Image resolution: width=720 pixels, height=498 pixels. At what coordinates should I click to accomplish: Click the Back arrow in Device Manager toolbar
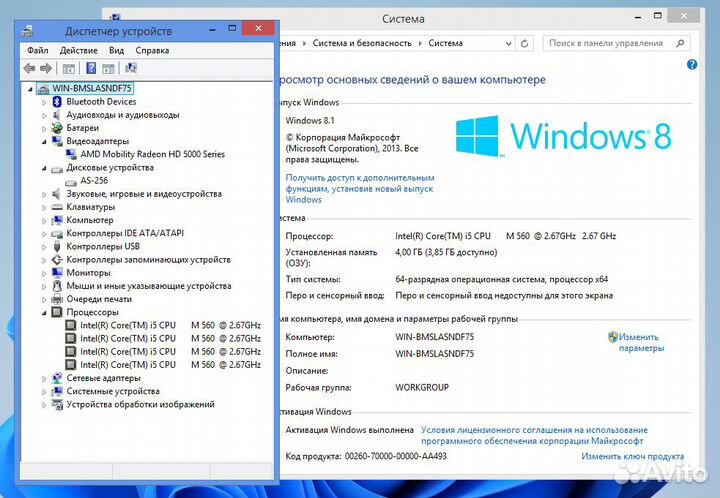pos(30,68)
